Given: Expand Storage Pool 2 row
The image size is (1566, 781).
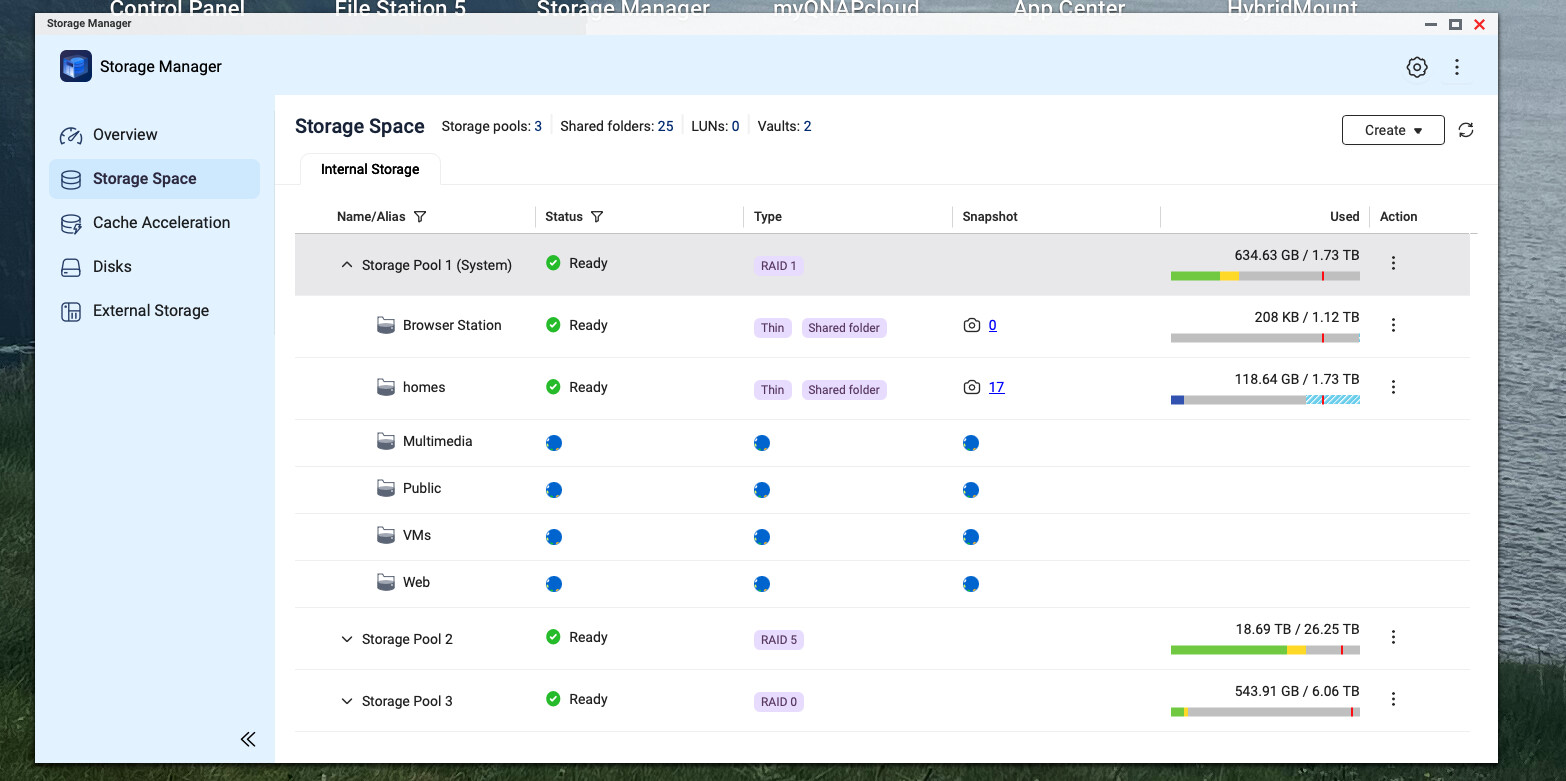Looking at the screenshot, I should pos(347,639).
